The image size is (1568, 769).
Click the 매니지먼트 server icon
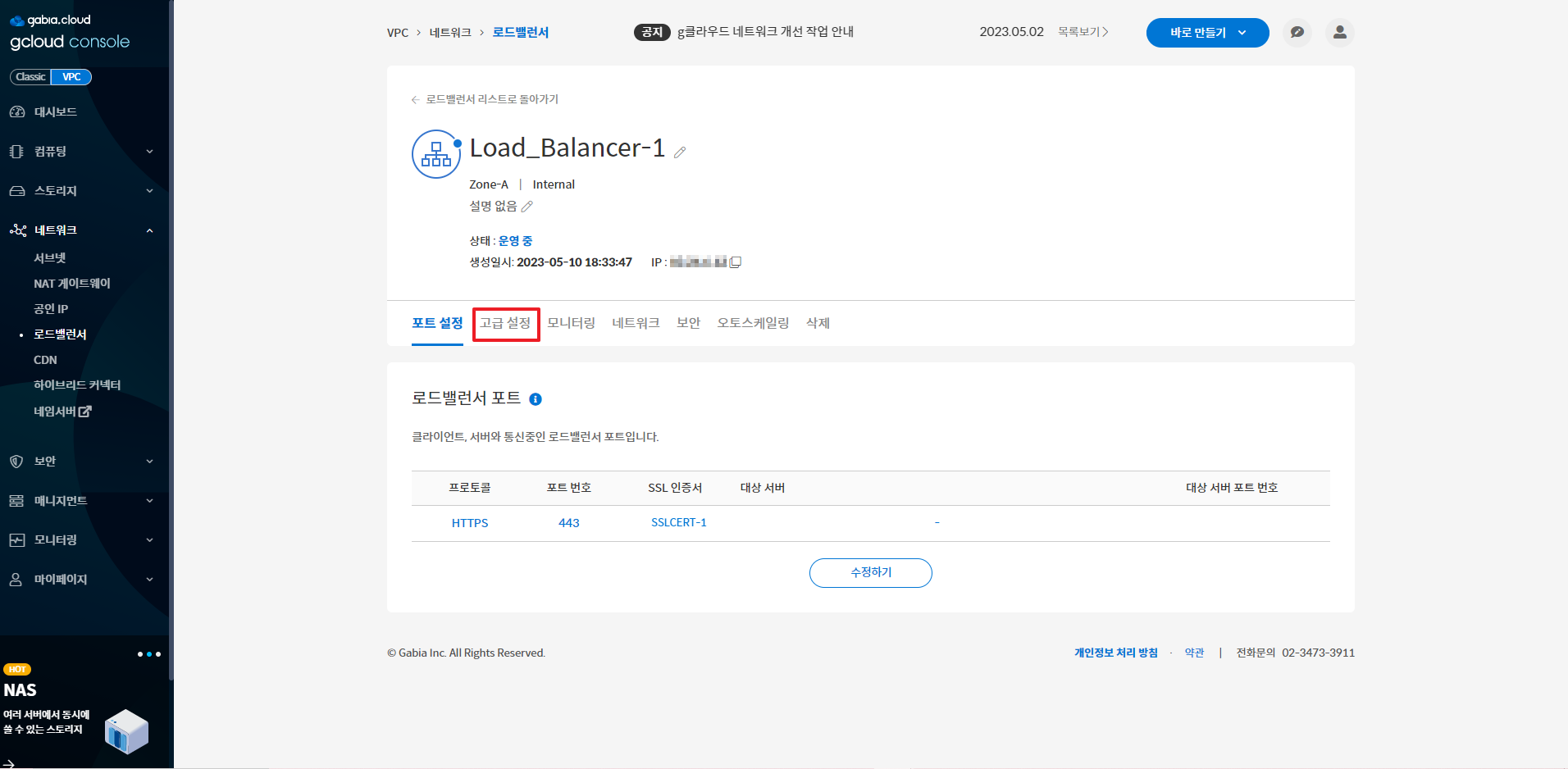[16, 501]
